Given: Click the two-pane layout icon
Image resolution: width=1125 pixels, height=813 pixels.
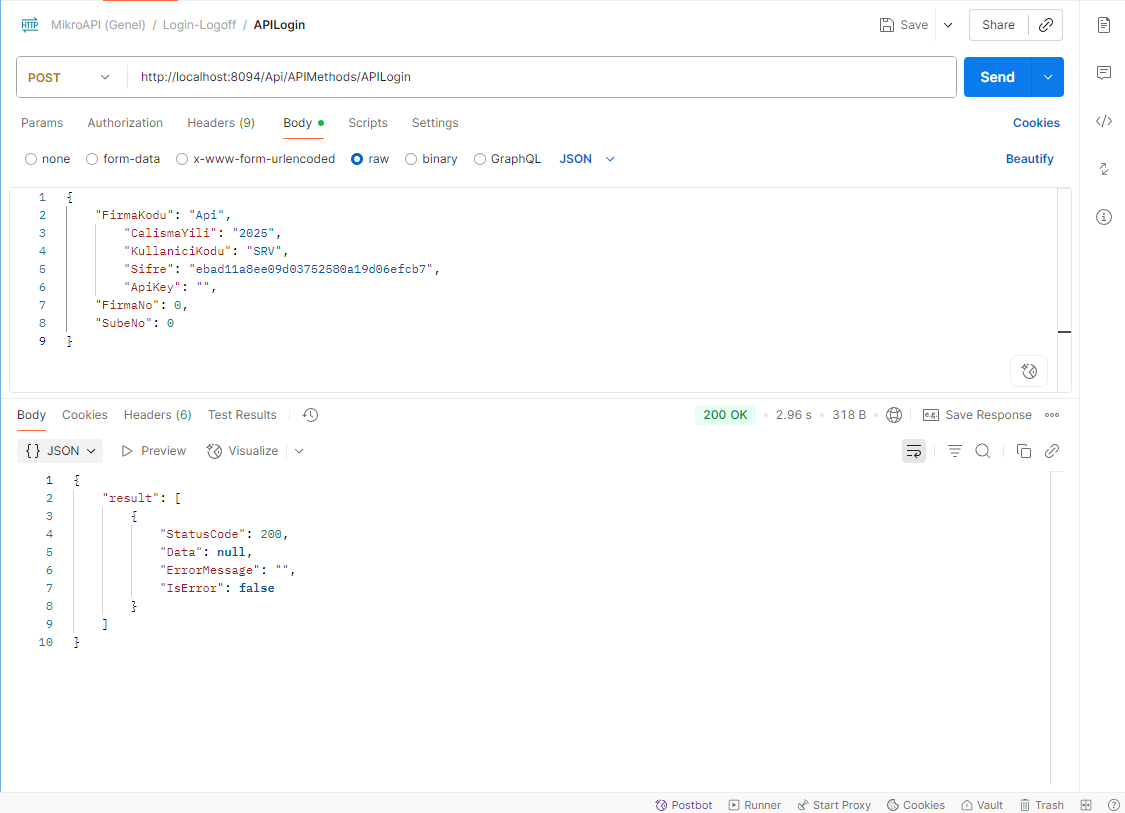Looking at the screenshot, I should (x=1086, y=805).
